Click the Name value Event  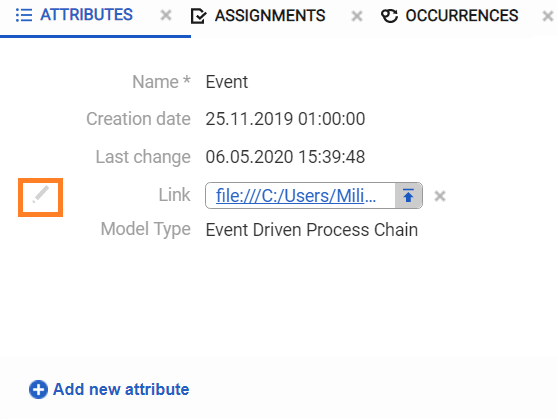point(227,82)
